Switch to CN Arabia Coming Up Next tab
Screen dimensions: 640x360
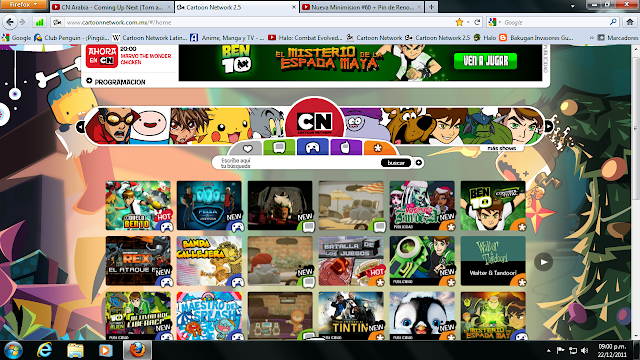(111, 7)
